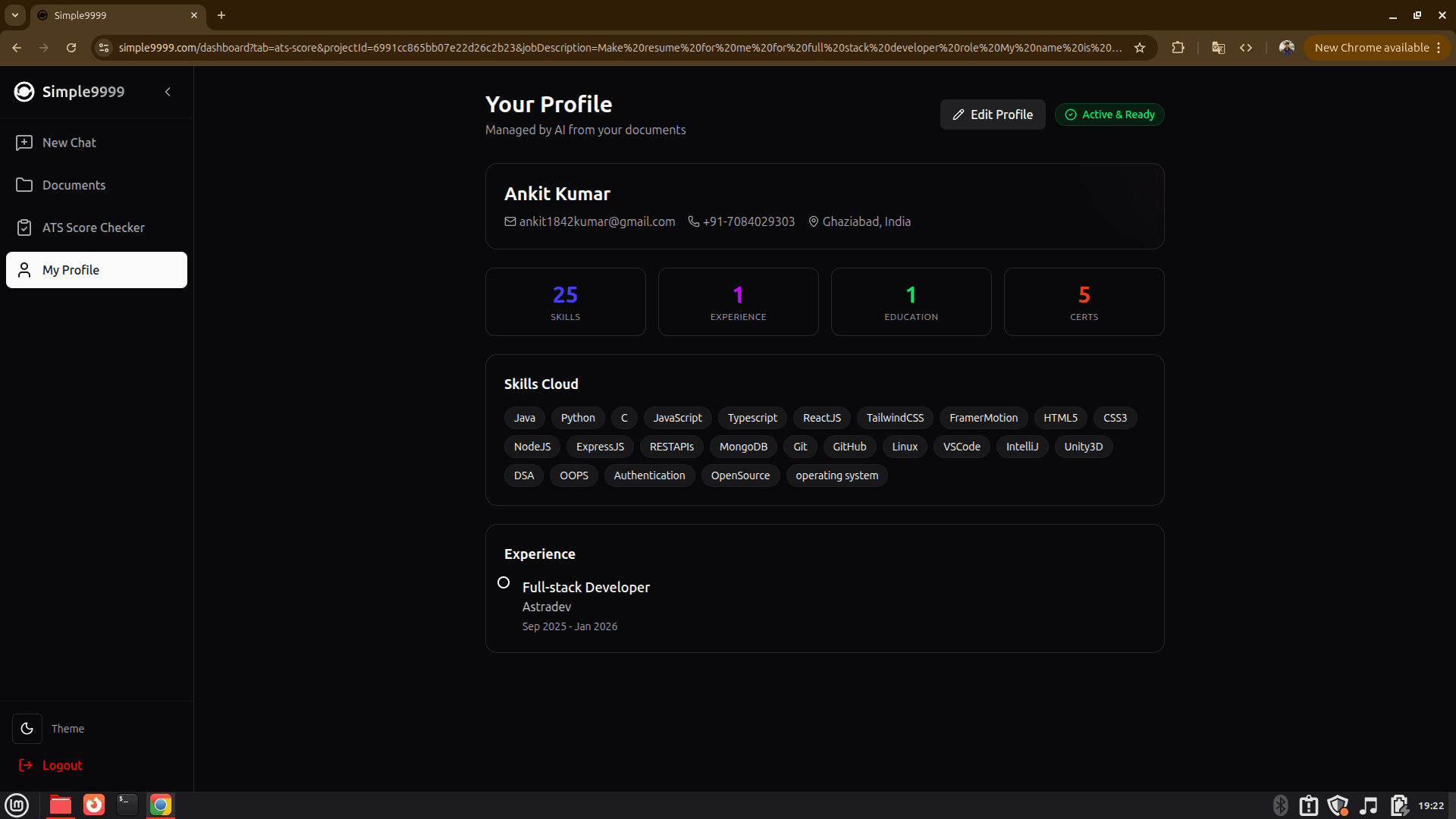Click the Full-stack Developer timeline marker
Viewport: 1456px width, 819px height.
point(504,582)
